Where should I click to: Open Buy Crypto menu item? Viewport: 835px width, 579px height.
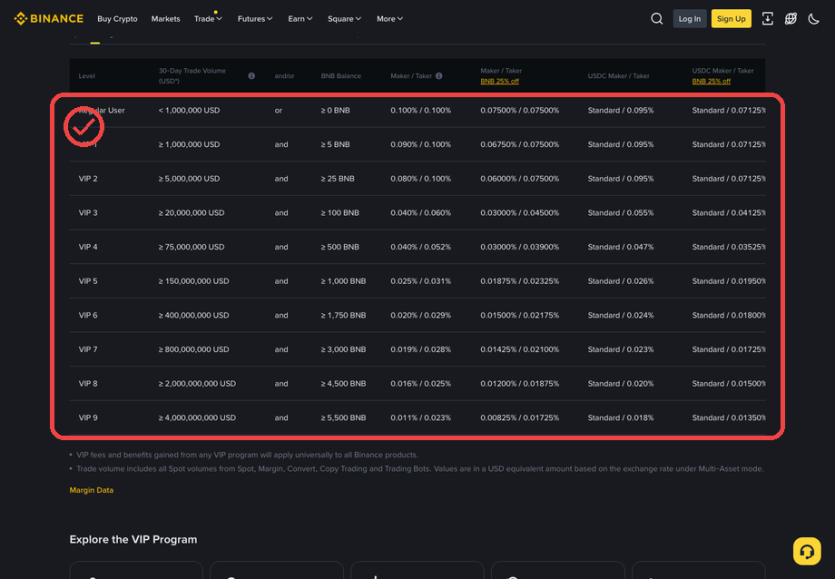click(117, 19)
